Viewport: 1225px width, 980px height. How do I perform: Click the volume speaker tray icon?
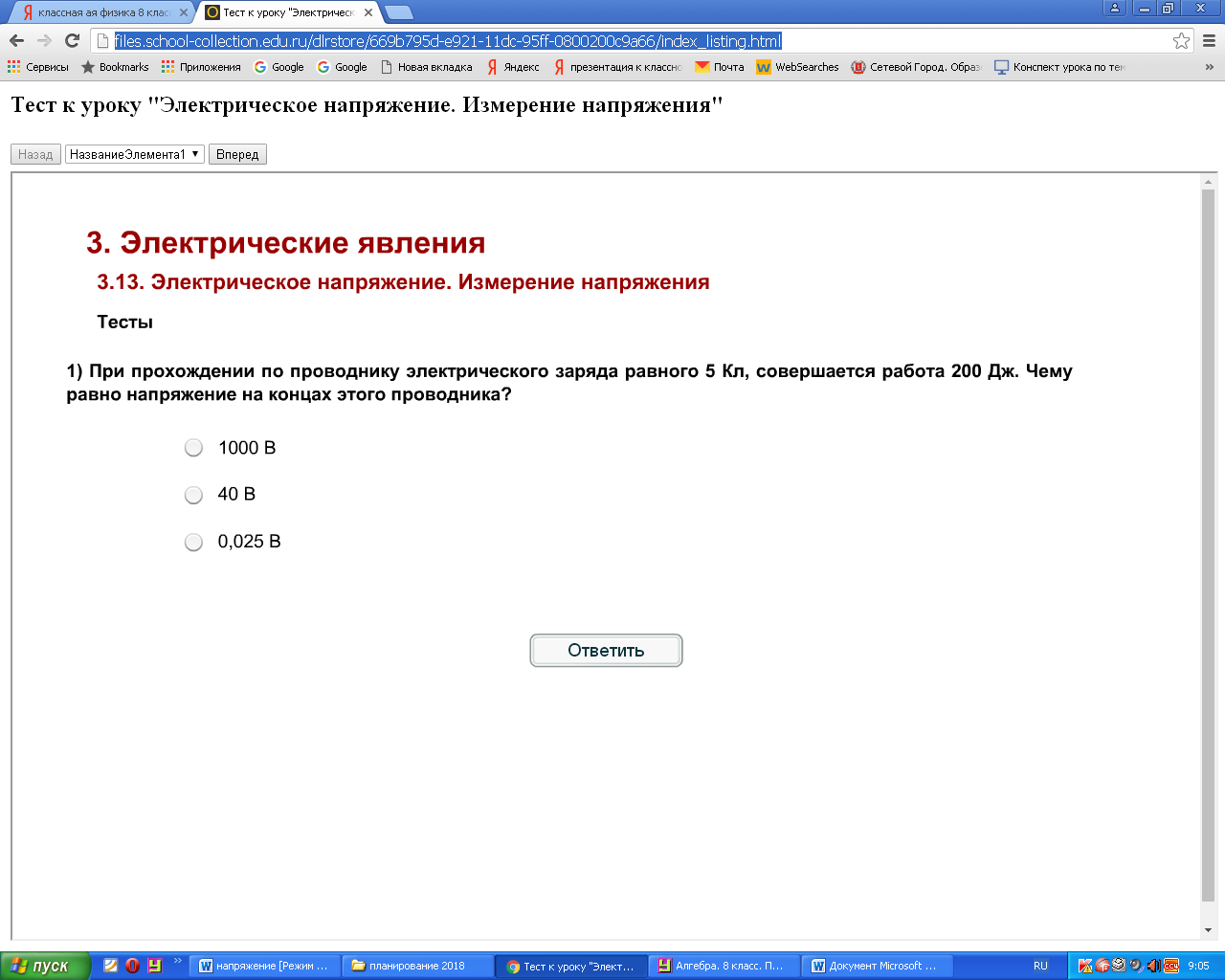(1153, 966)
